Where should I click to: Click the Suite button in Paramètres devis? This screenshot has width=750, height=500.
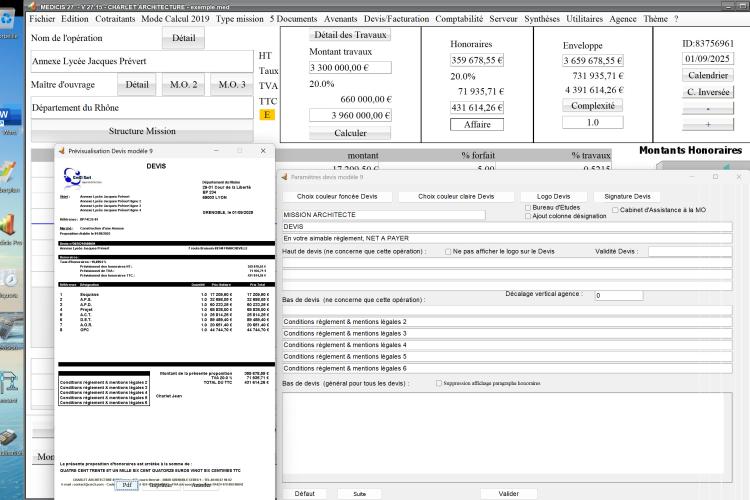pos(360,494)
